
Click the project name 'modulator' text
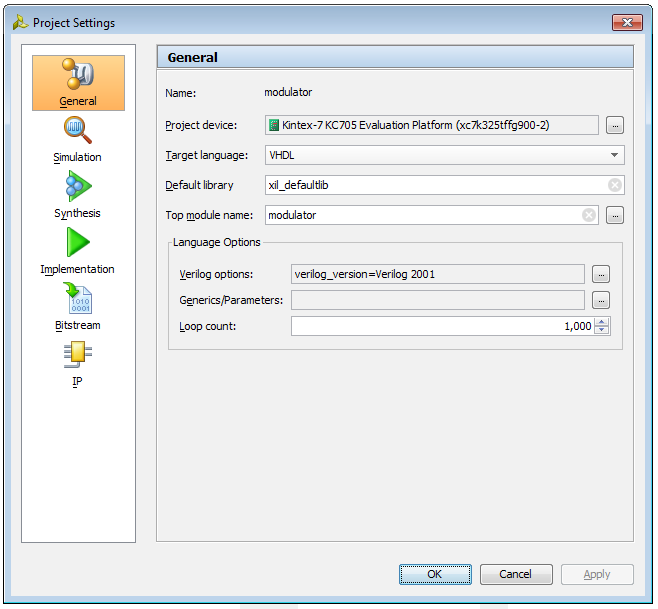click(288, 92)
